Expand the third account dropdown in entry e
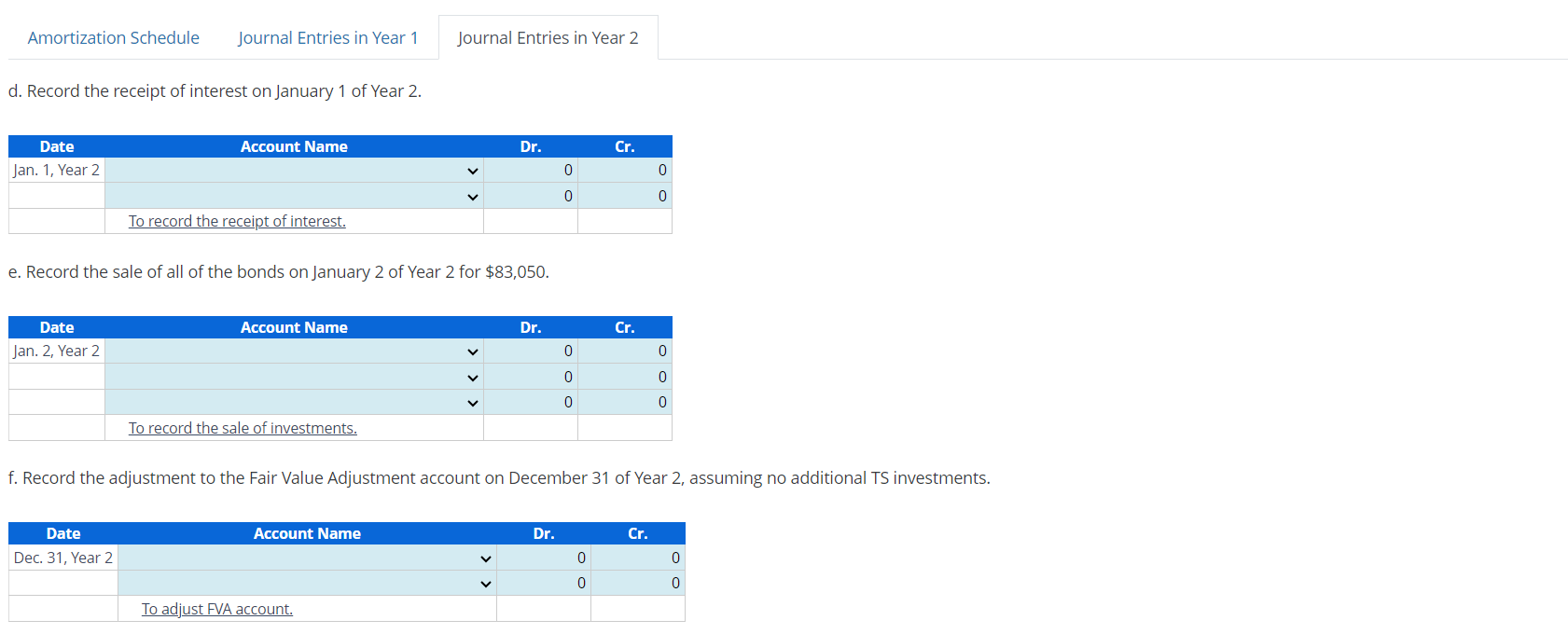This screenshot has height=634, width=1568. pyautogui.click(x=473, y=402)
